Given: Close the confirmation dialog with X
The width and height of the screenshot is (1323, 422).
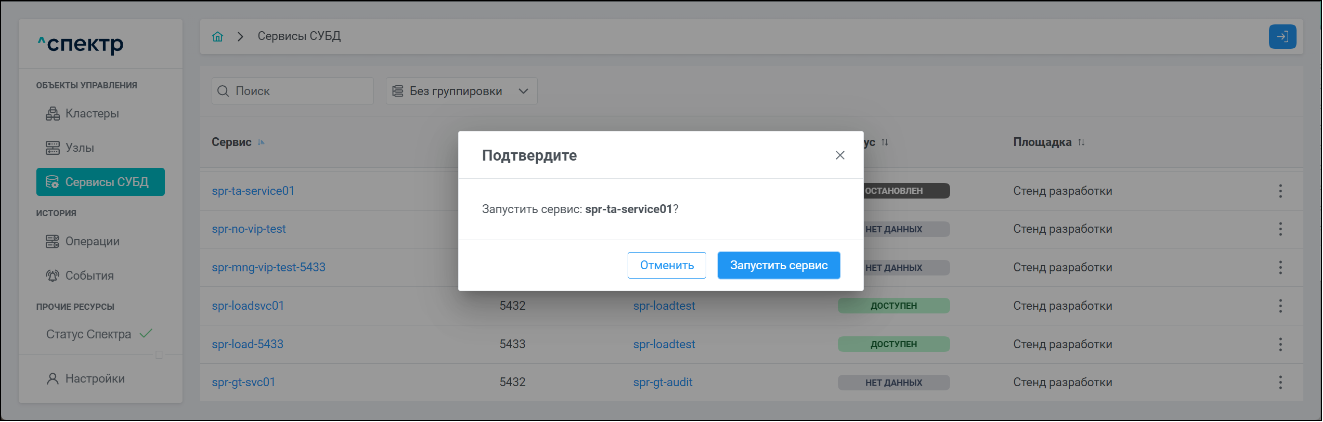Looking at the screenshot, I should [x=840, y=155].
